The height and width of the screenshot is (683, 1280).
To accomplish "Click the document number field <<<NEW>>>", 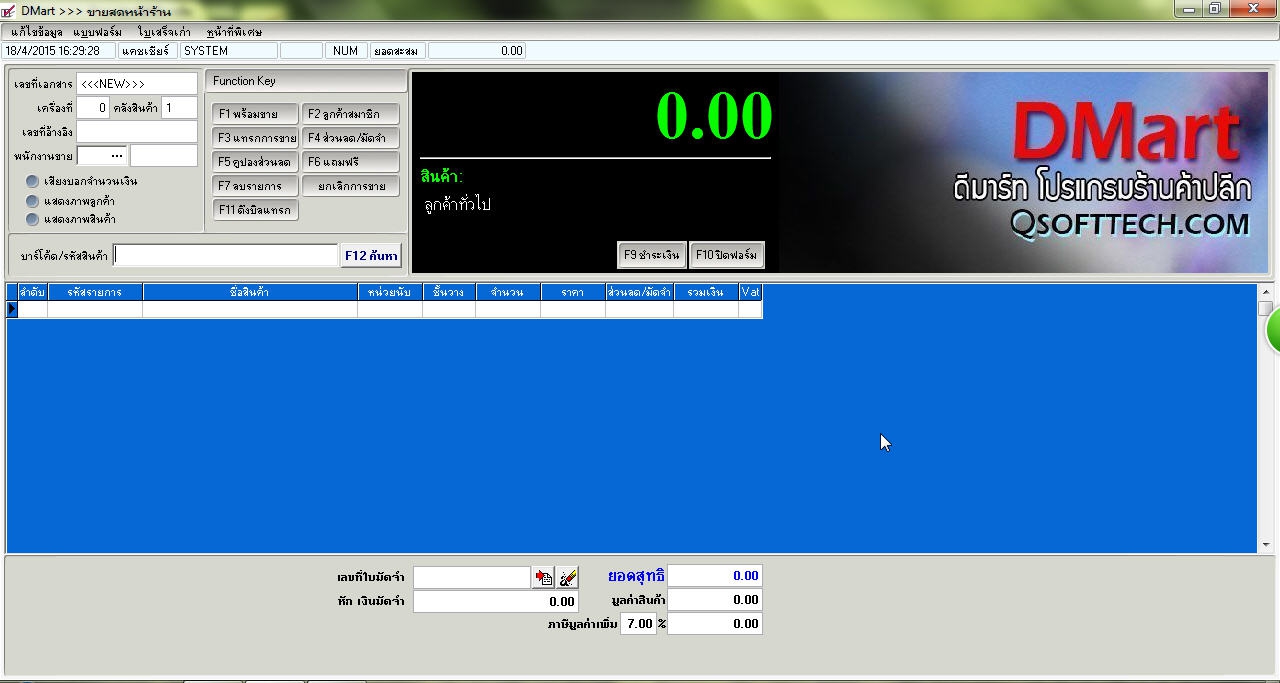I will tap(137, 84).
